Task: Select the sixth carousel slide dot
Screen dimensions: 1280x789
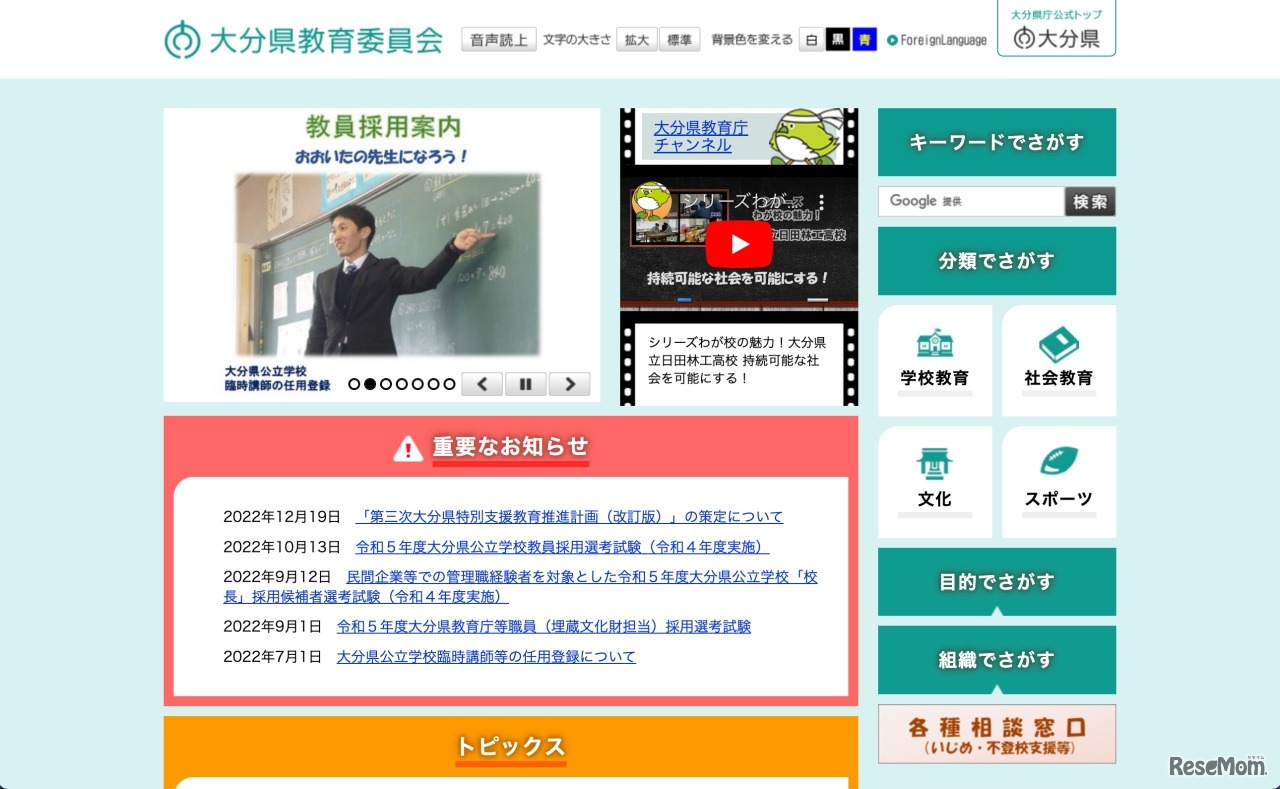Action: pos(434,384)
